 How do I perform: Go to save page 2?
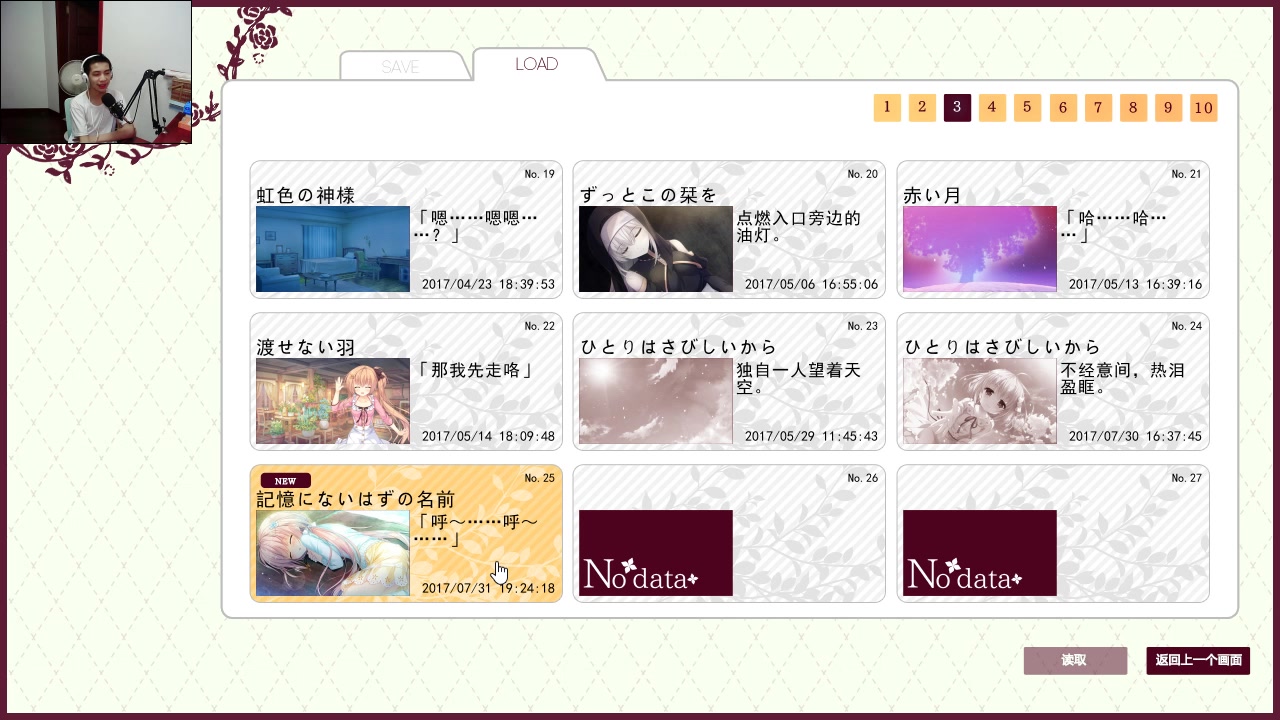pos(922,108)
